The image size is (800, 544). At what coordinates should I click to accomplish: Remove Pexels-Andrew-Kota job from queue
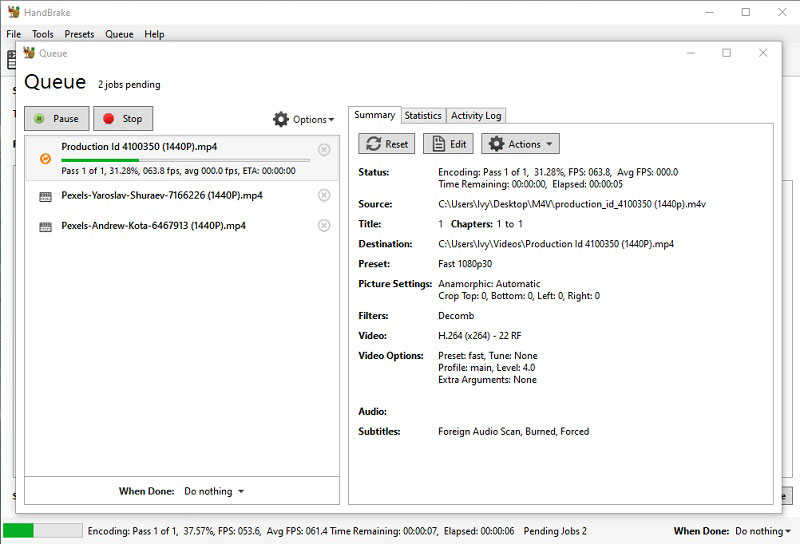(x=324, y=226)
